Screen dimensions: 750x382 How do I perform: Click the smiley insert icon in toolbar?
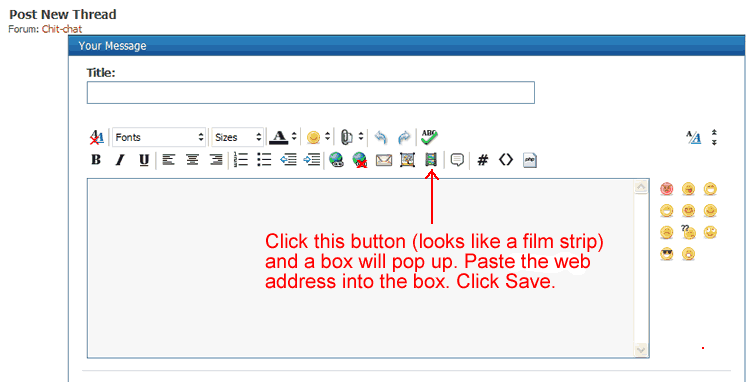pyautogui.click(x=313, y=138)
